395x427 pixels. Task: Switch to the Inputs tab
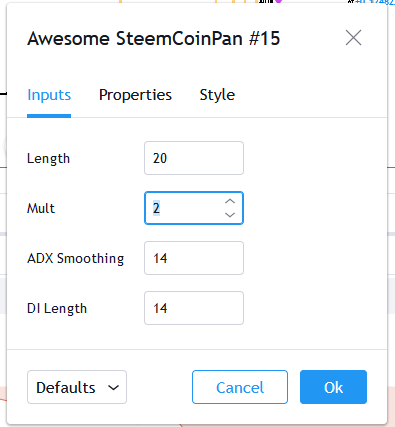tap(49, 95)
